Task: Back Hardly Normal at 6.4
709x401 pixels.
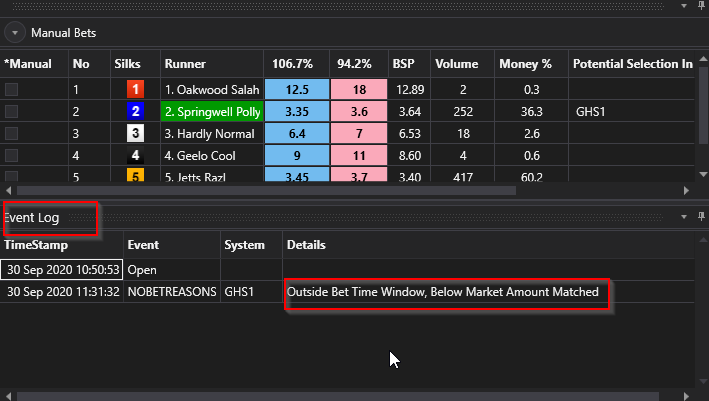Action: [297, 133]
